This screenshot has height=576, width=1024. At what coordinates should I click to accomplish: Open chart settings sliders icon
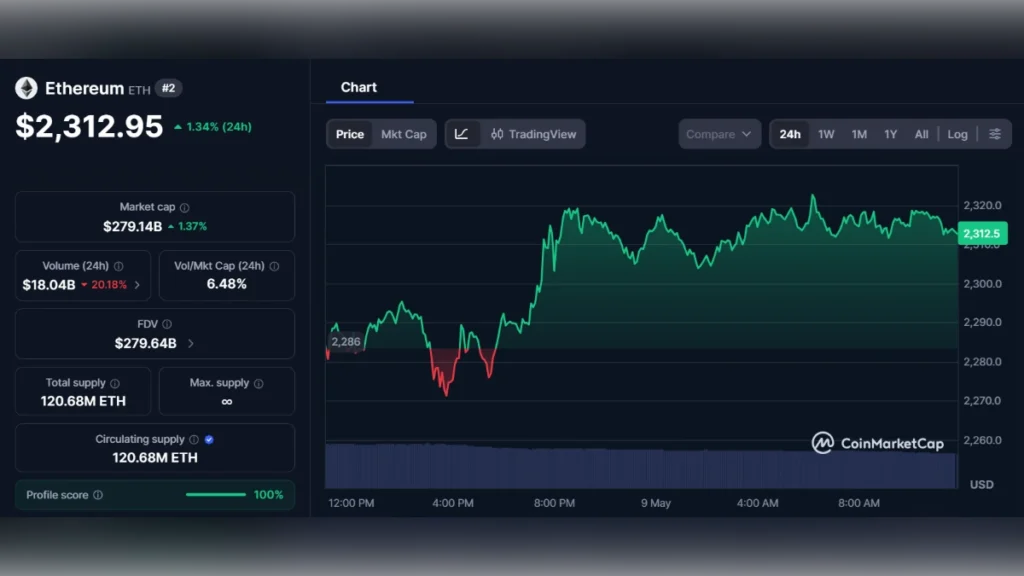pyautogui.click(x=995, y=135)
